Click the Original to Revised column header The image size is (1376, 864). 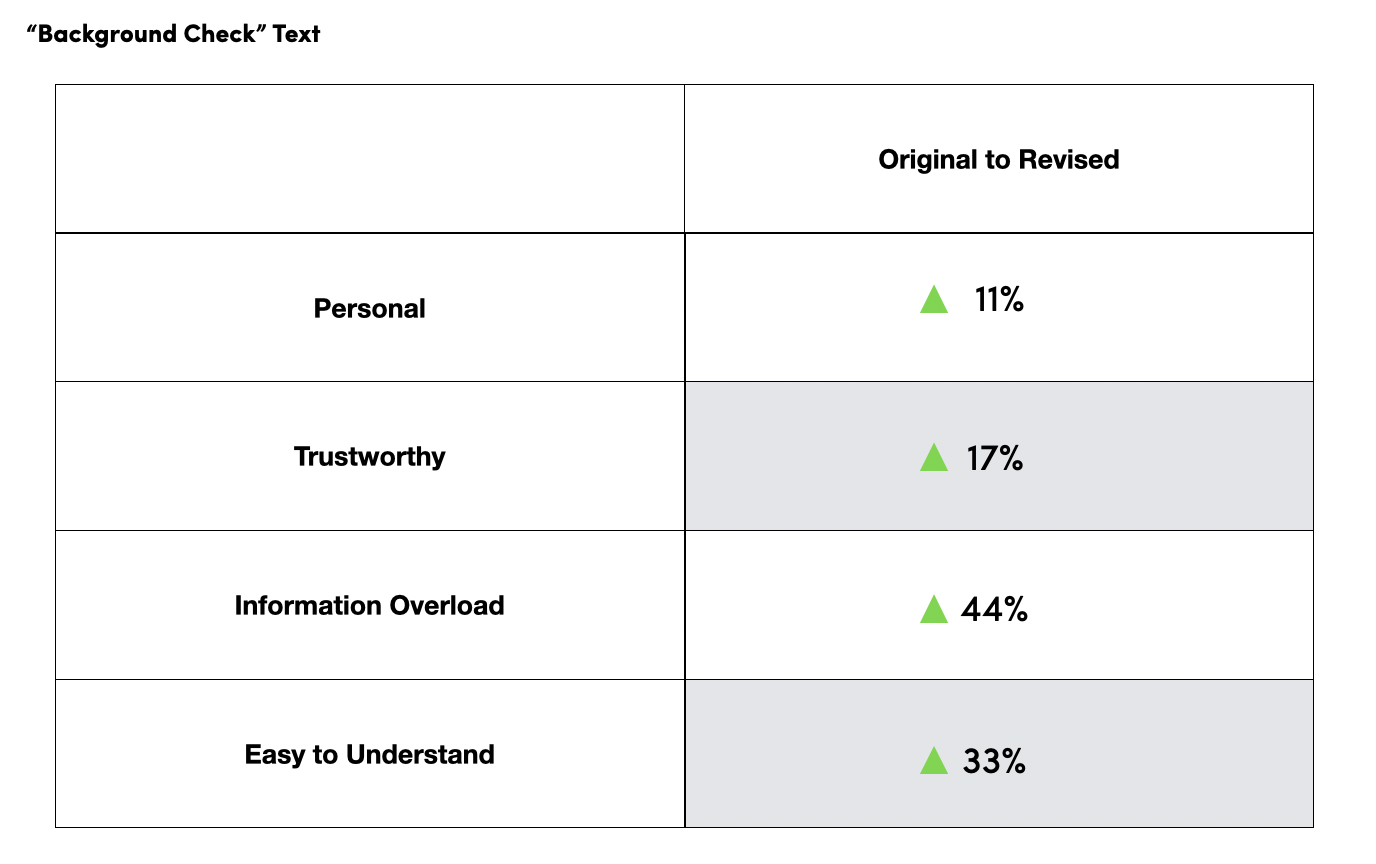pyautogui.click(x=999, y=159)
